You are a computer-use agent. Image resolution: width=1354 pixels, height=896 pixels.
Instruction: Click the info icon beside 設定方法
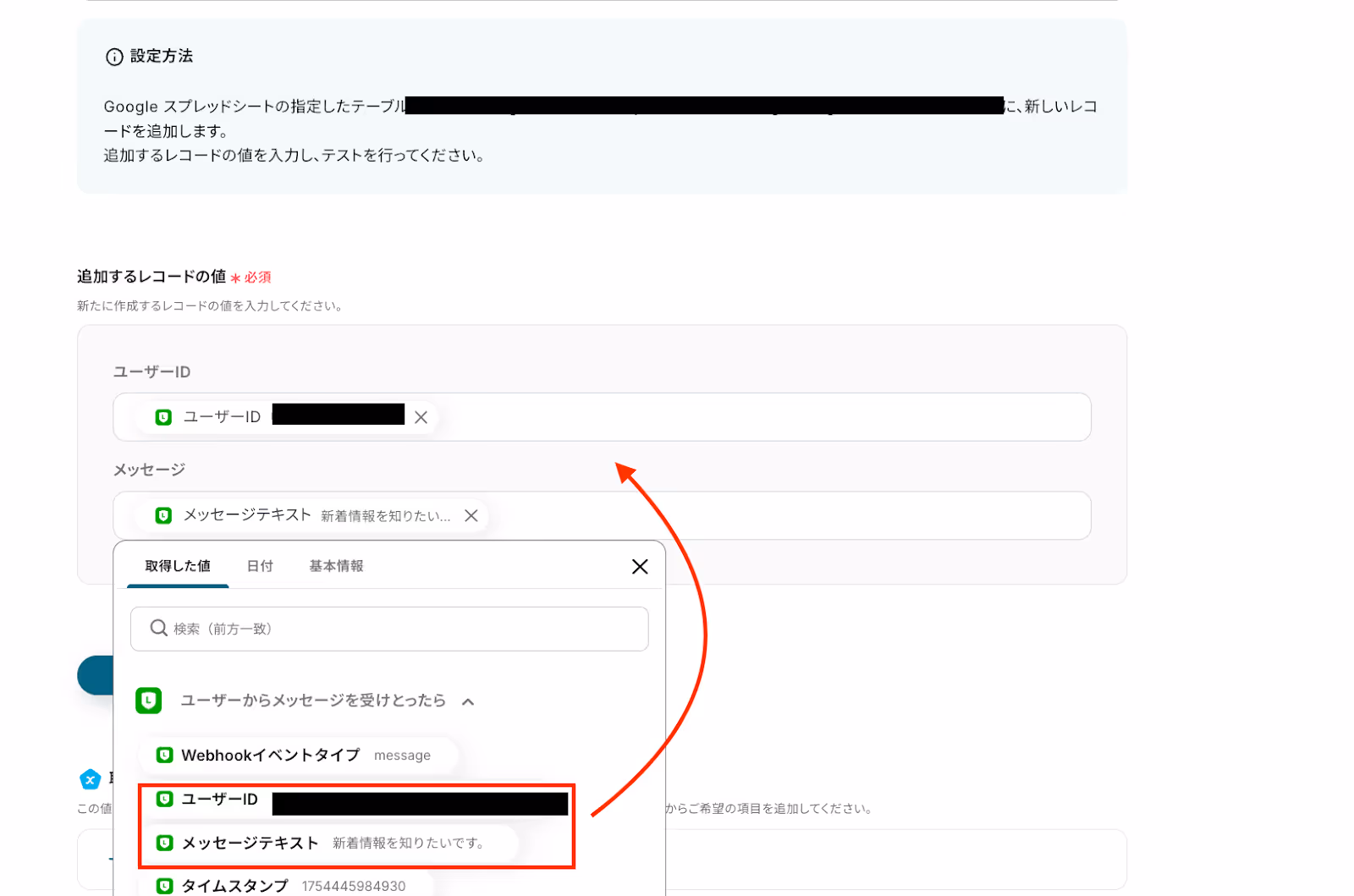(x=114, y=57)
